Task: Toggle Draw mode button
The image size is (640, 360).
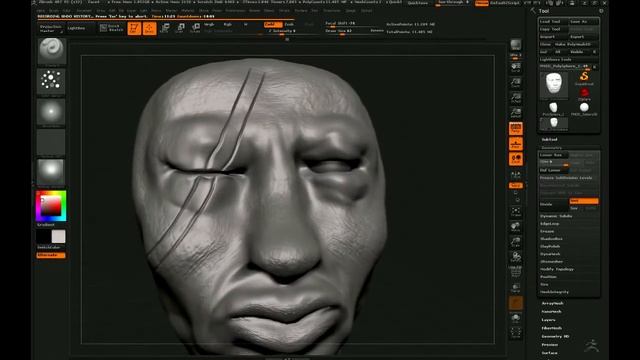Action: (x=149, y=28)
